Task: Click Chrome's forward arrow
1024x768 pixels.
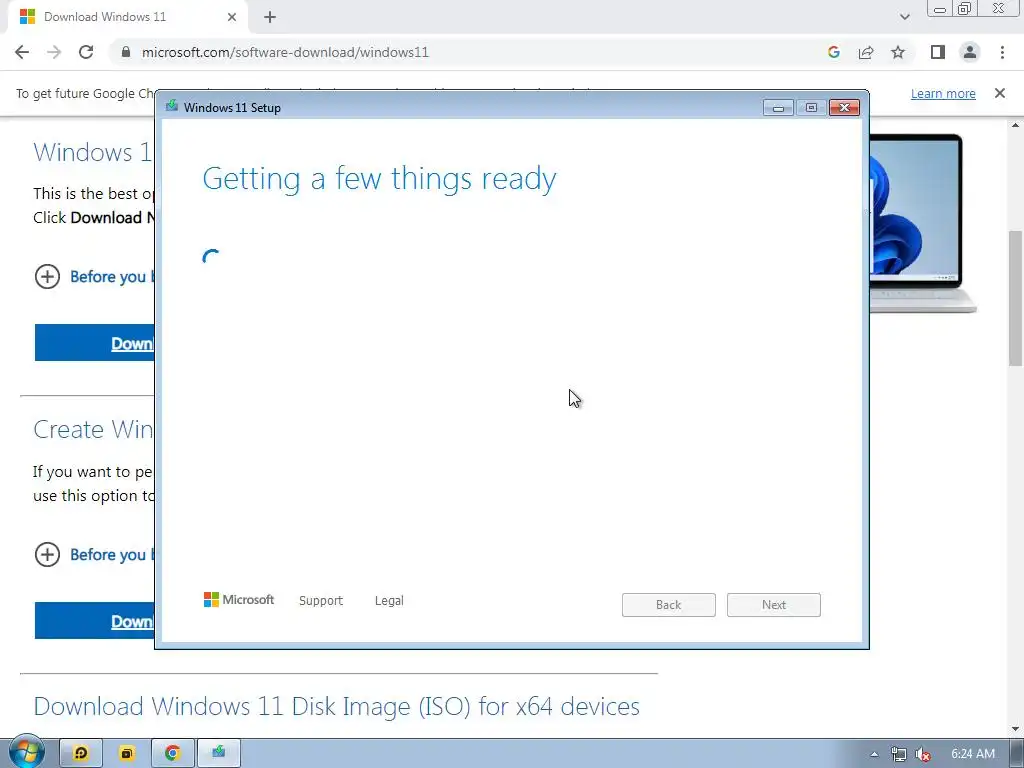Action: 54,52
